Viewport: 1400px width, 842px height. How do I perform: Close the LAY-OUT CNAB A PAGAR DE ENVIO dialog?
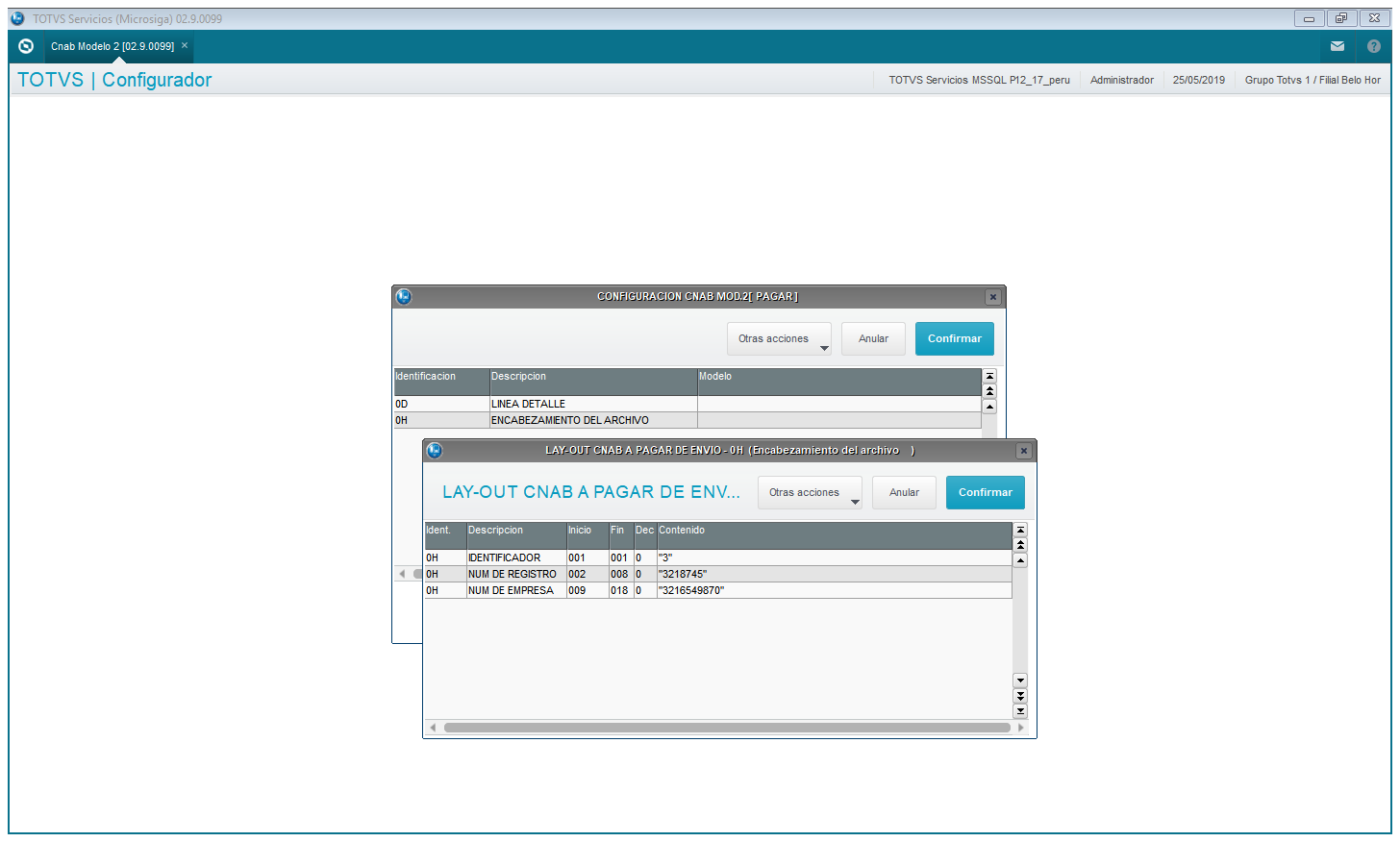click(1024, 451)
